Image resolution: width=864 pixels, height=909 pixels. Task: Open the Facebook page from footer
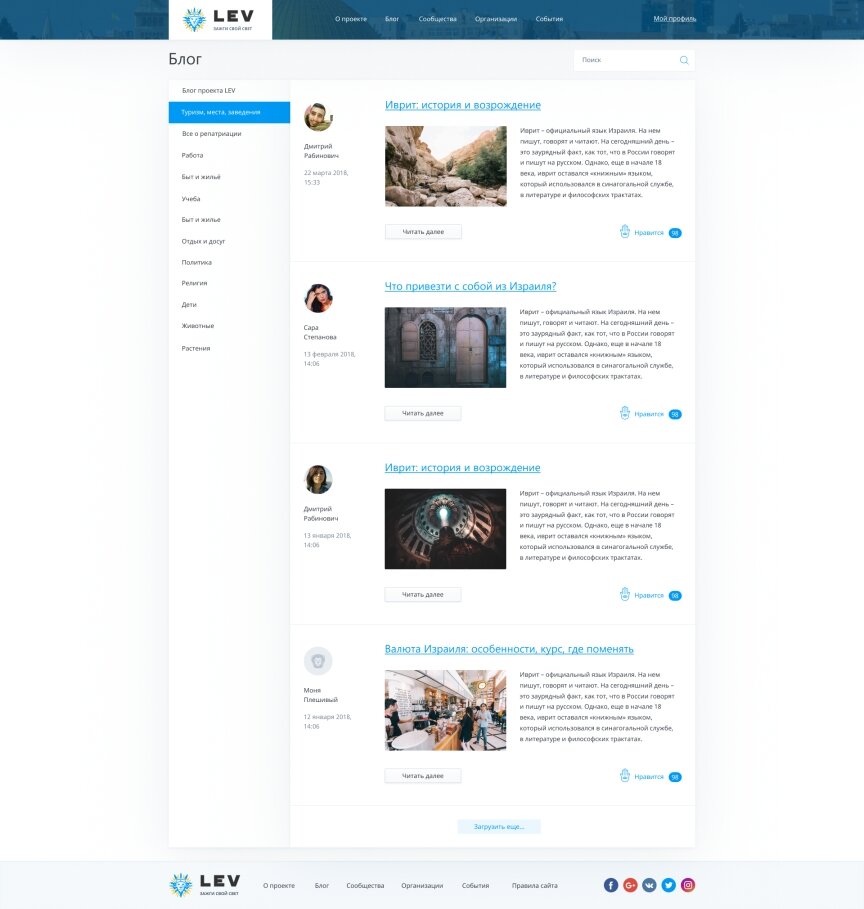pyautogui.click(x=611, y=885)
